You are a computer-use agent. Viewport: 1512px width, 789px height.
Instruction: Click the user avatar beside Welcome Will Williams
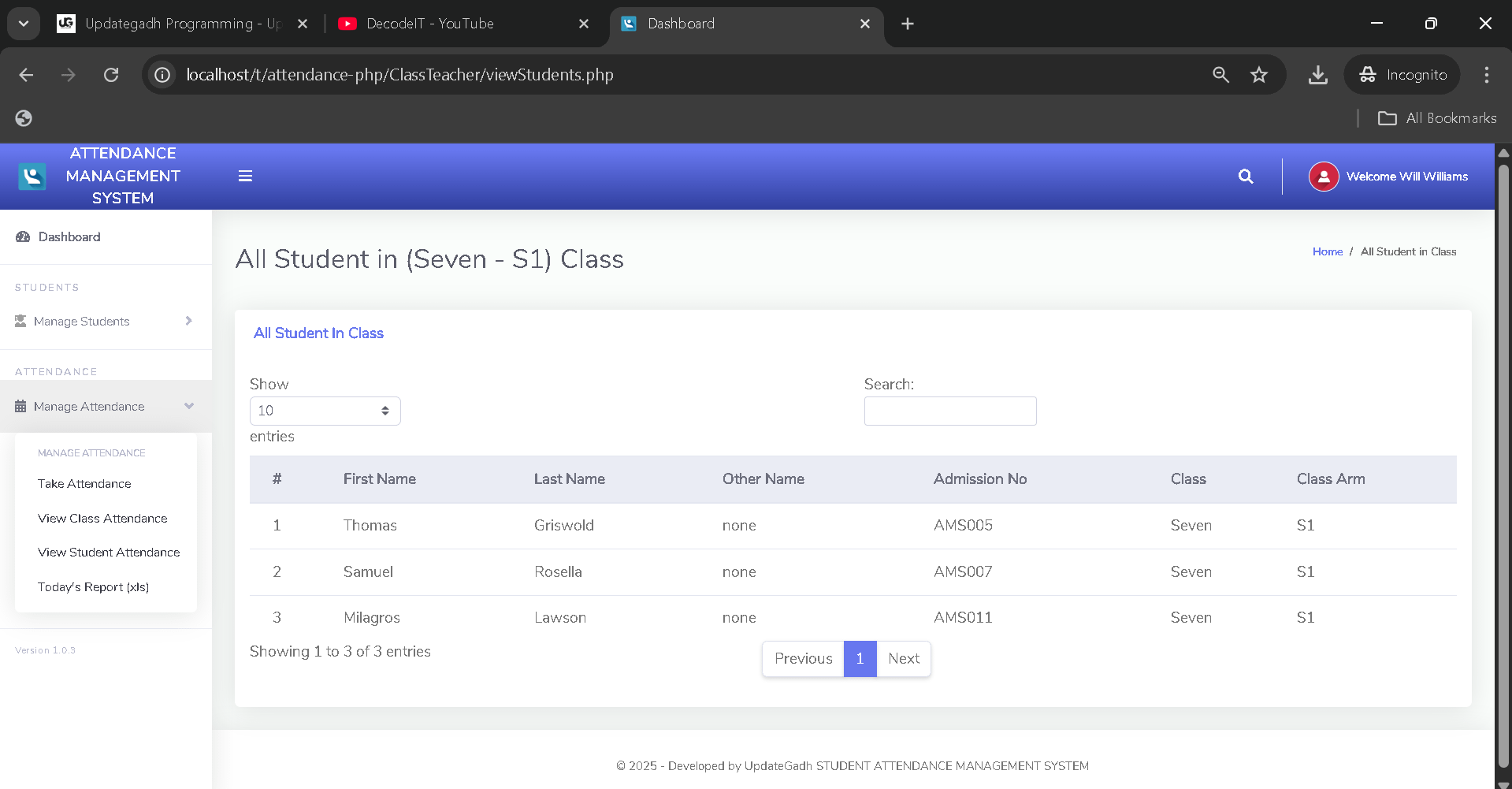coord(1324,176)
